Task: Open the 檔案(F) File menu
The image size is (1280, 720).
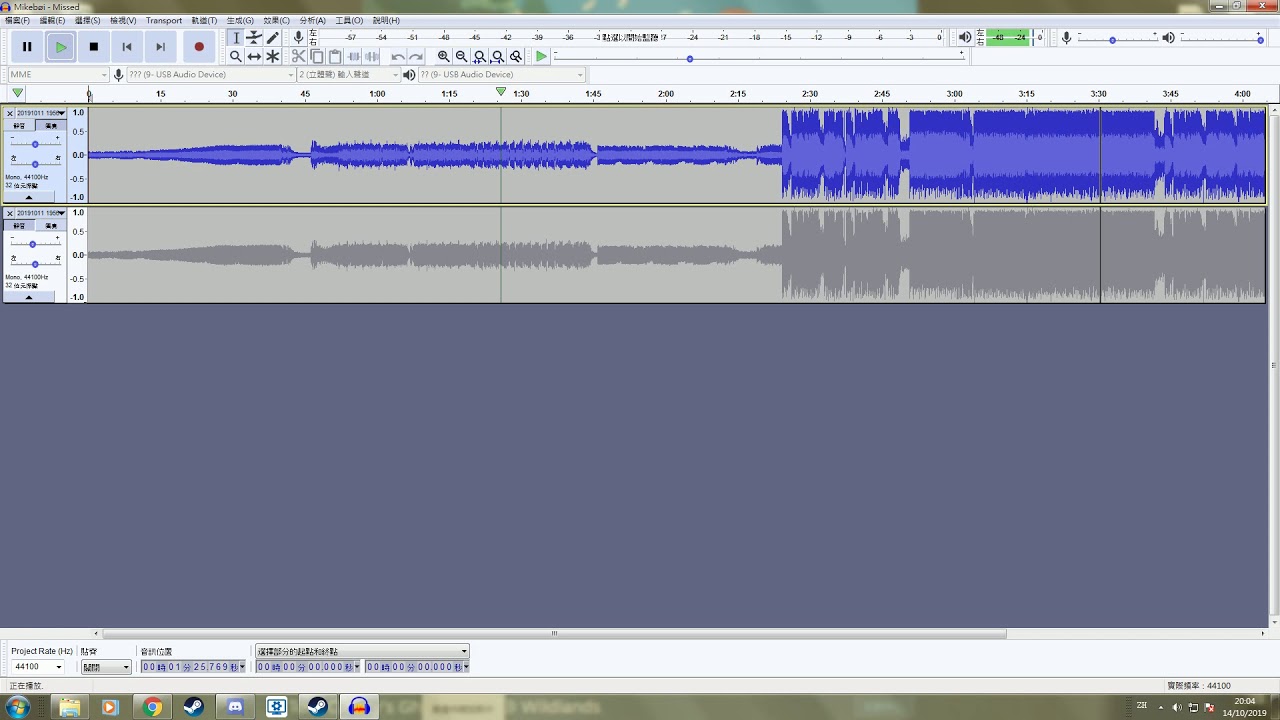Action: 17,20
